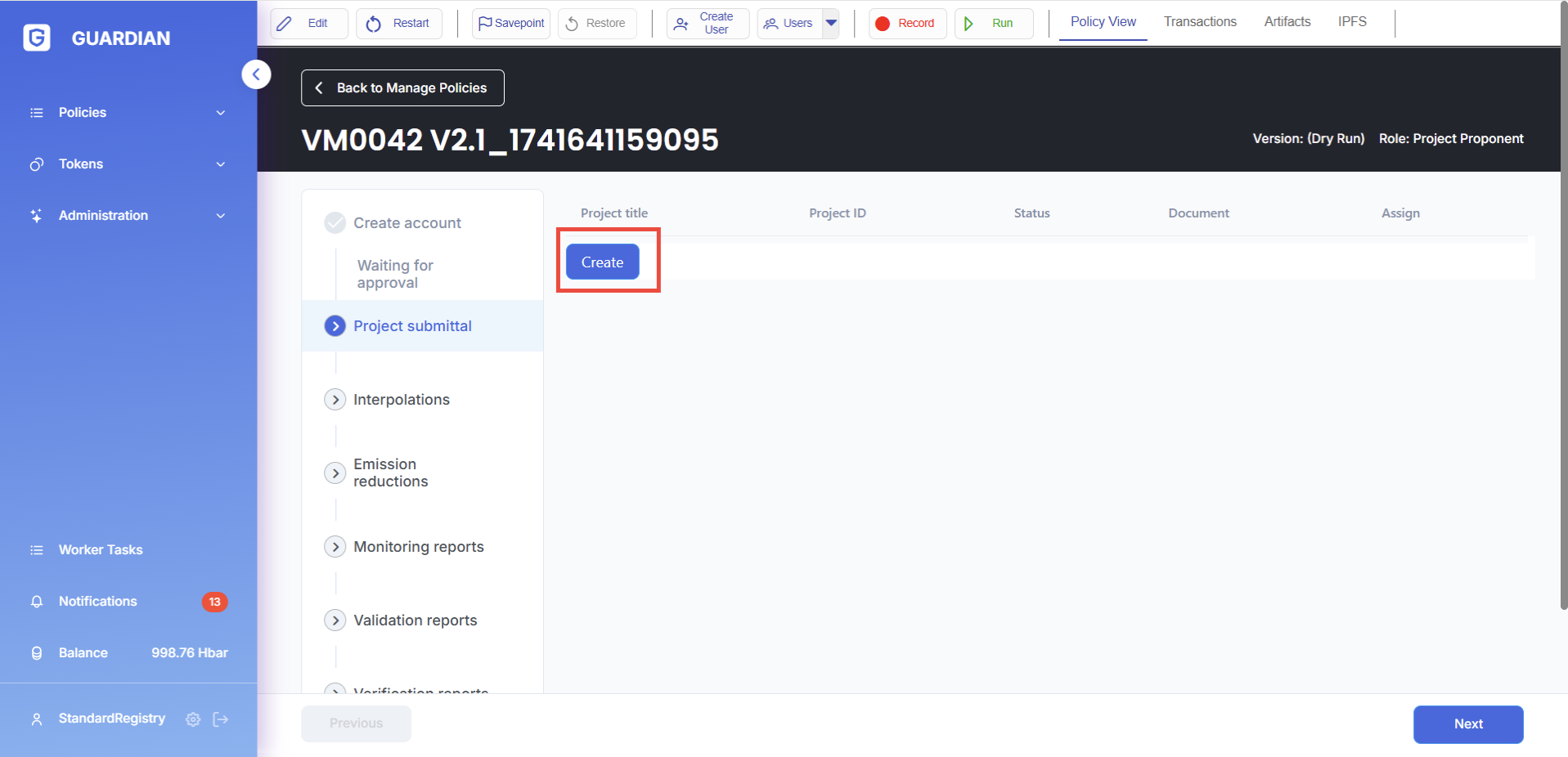This screenshot has height=757, width=1568.
Task: Switch to the Policy View tab
Action: point(1103,22)
